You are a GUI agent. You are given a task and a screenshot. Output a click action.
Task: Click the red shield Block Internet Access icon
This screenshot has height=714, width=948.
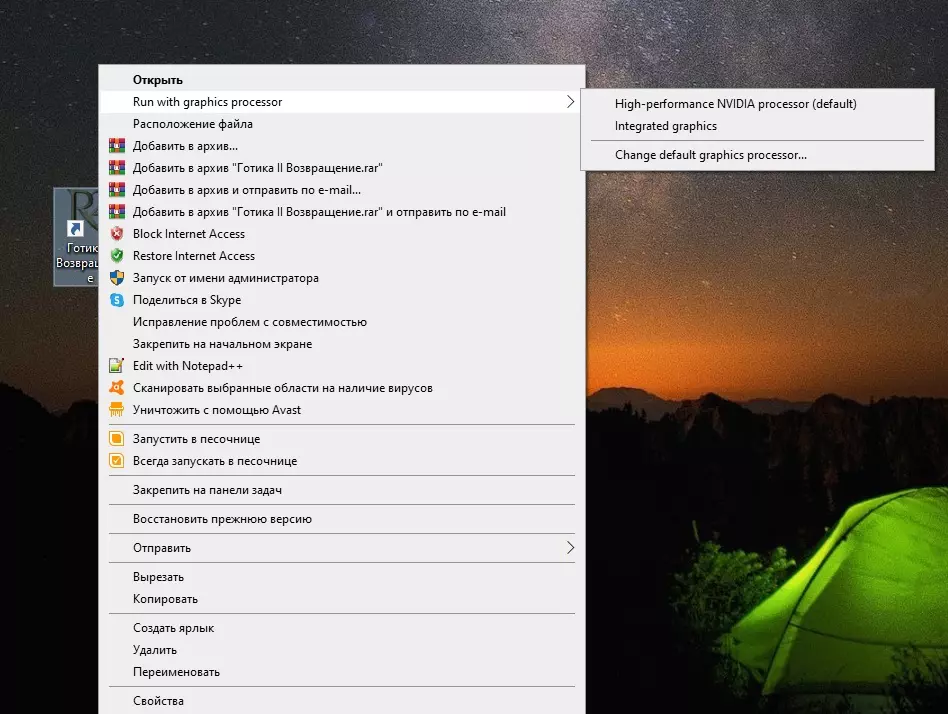click(x=117, y=233)
